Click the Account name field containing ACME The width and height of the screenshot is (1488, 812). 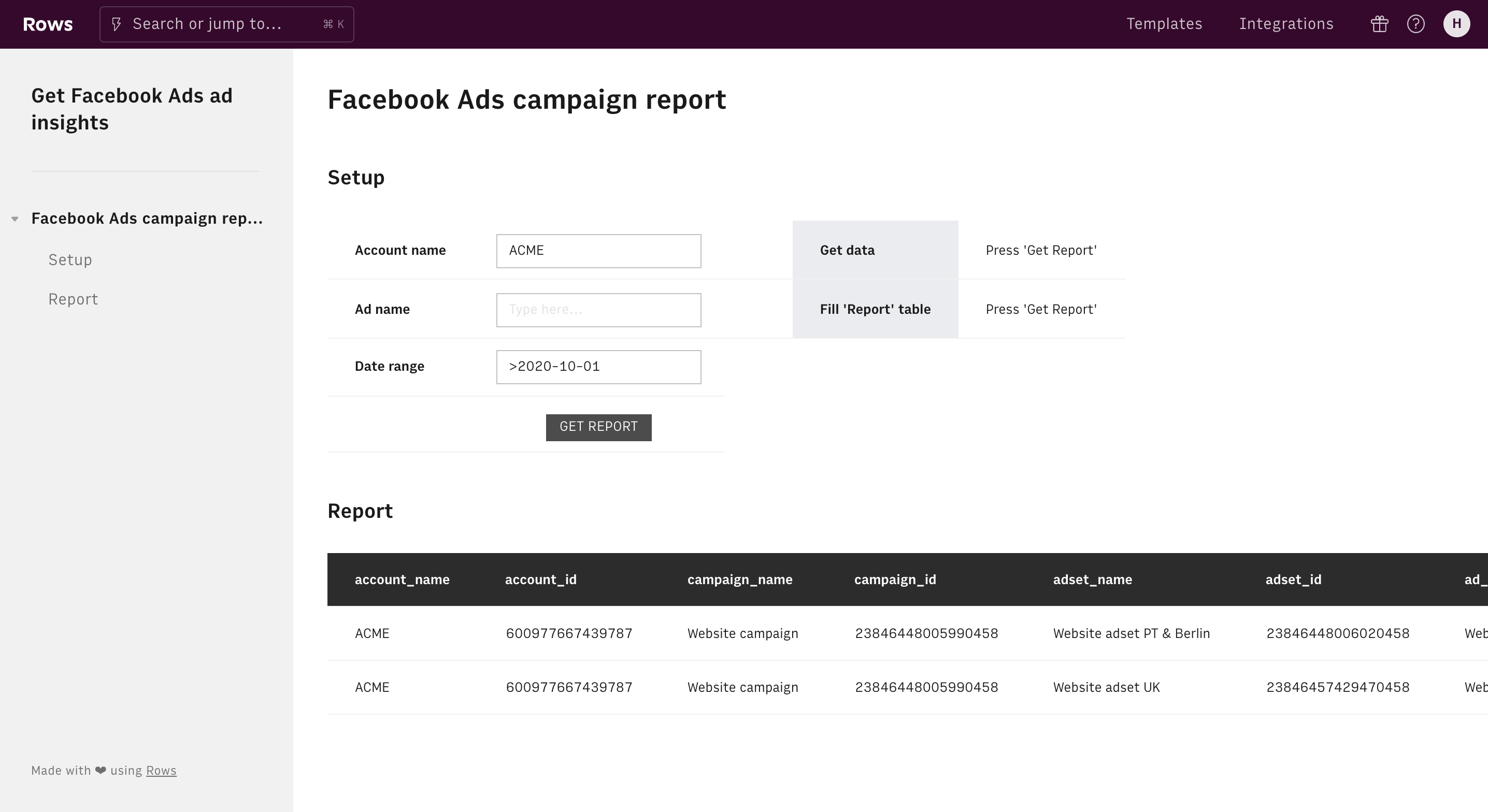tap(598, 251)
